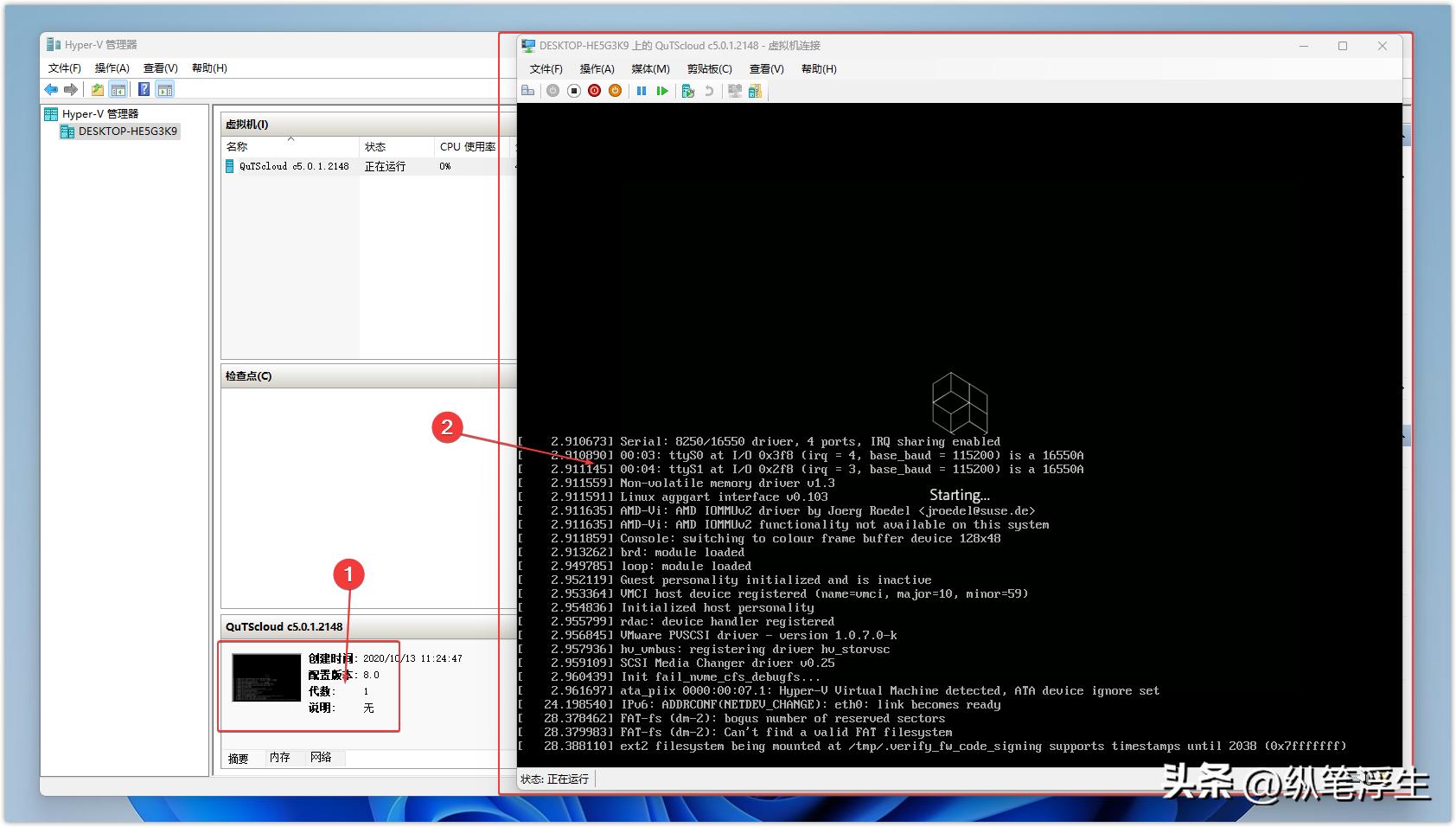Screen dimensions: 1456x827
Task: Click the Ctrl+Alt+Delete icon in VM toolbar
Action: tap(528, 91)
